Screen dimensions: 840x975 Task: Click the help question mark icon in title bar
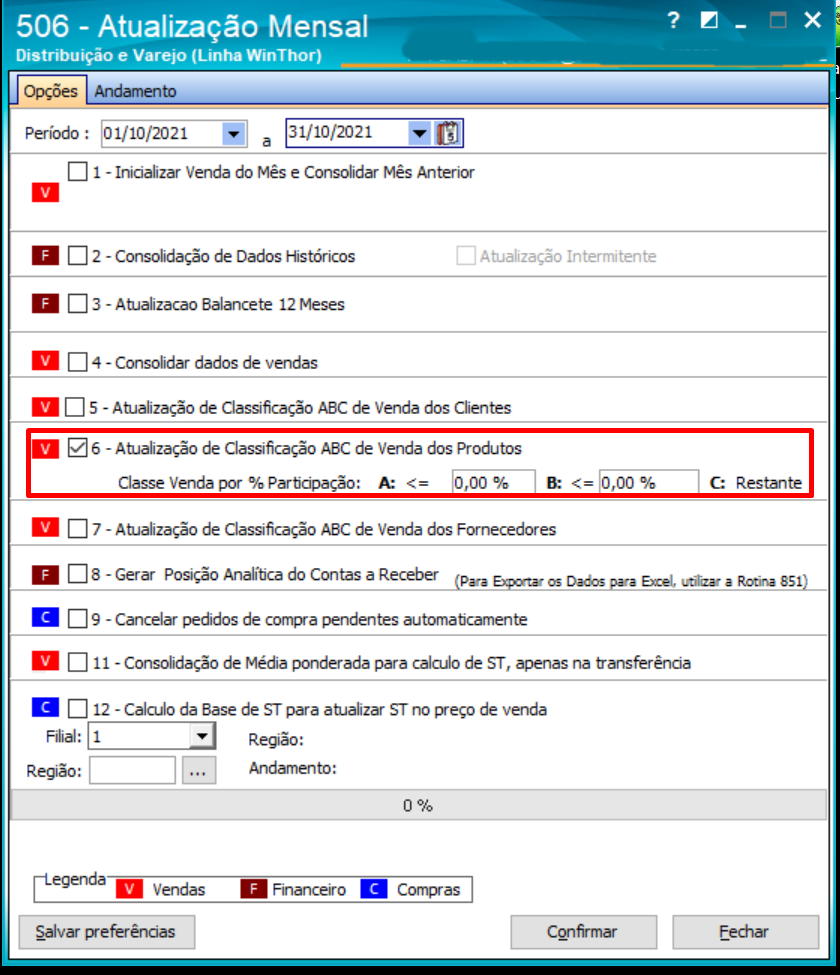pyautogui.click(x=673, y=21)
